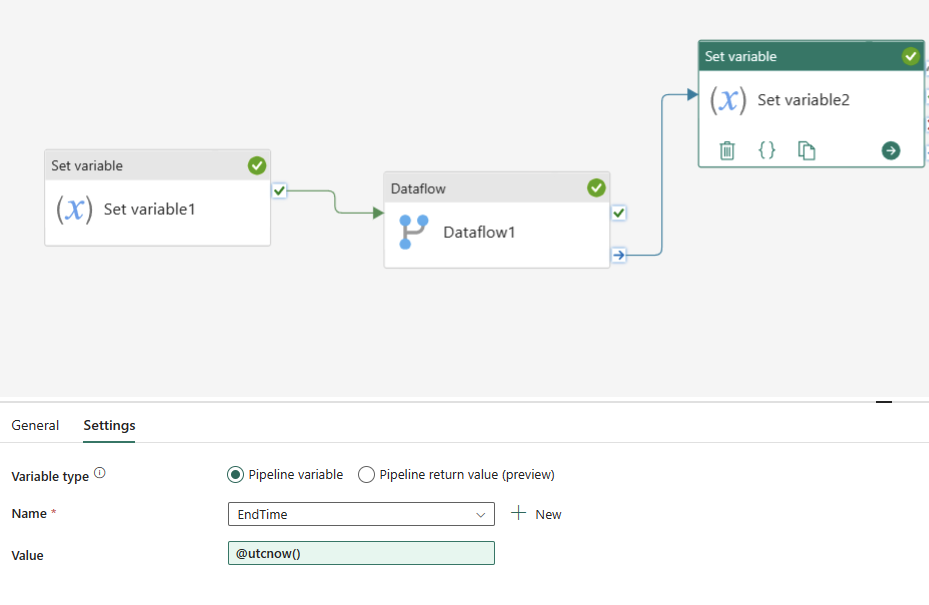Click the Value field containing @utcnow()

click(x=361, y=553)
